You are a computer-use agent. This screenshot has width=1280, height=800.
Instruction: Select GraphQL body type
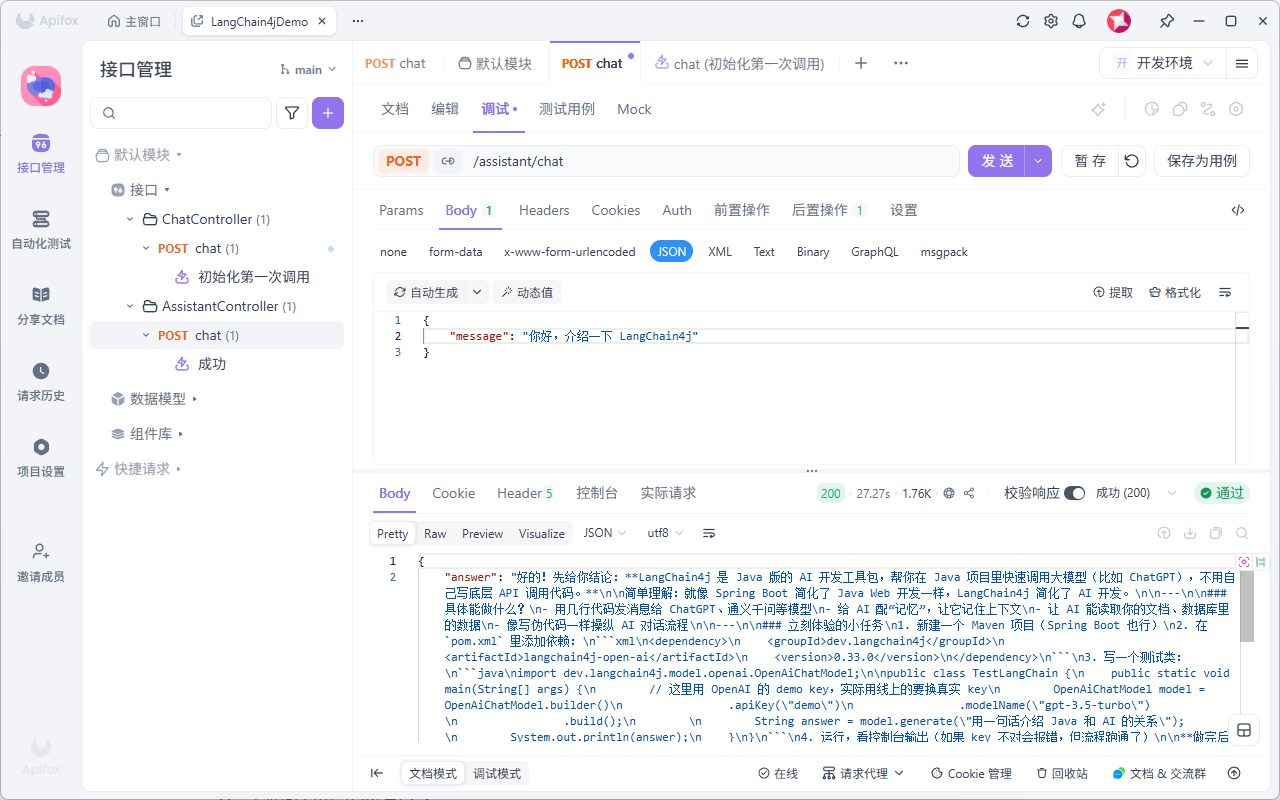click(x=875, y=252)
